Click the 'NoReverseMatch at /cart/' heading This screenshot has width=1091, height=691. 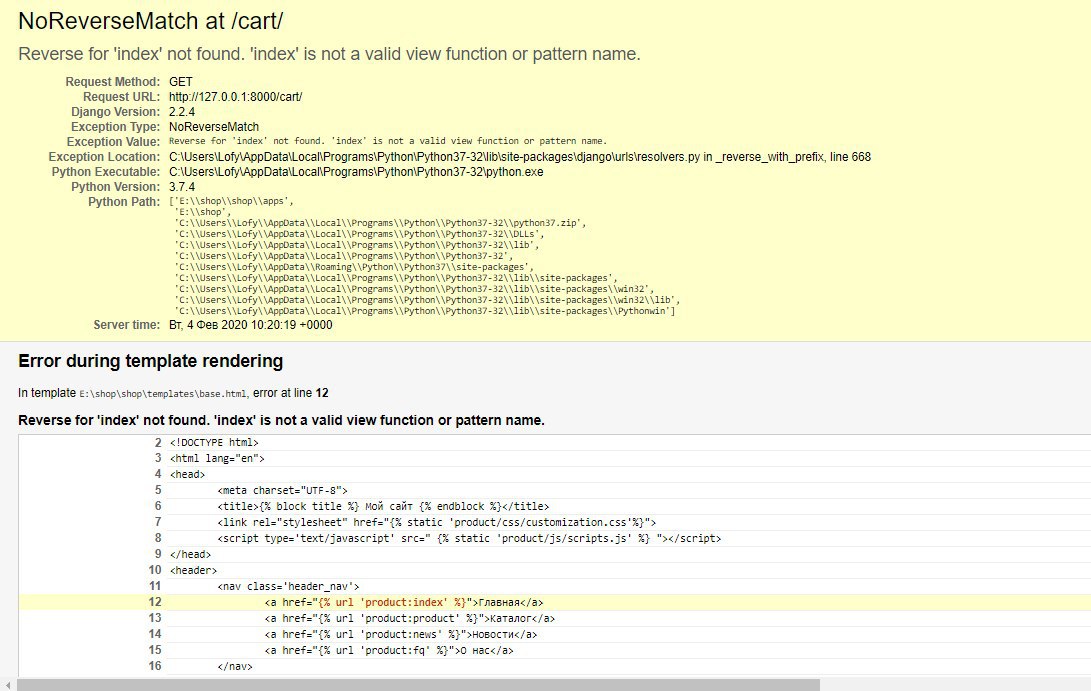click(x=150, y=21)
